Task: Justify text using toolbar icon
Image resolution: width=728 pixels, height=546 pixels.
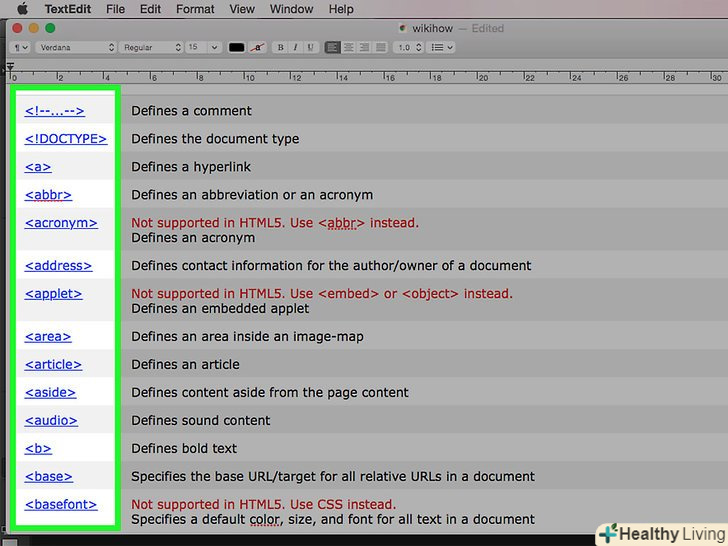Action: [x=378, y=47]
